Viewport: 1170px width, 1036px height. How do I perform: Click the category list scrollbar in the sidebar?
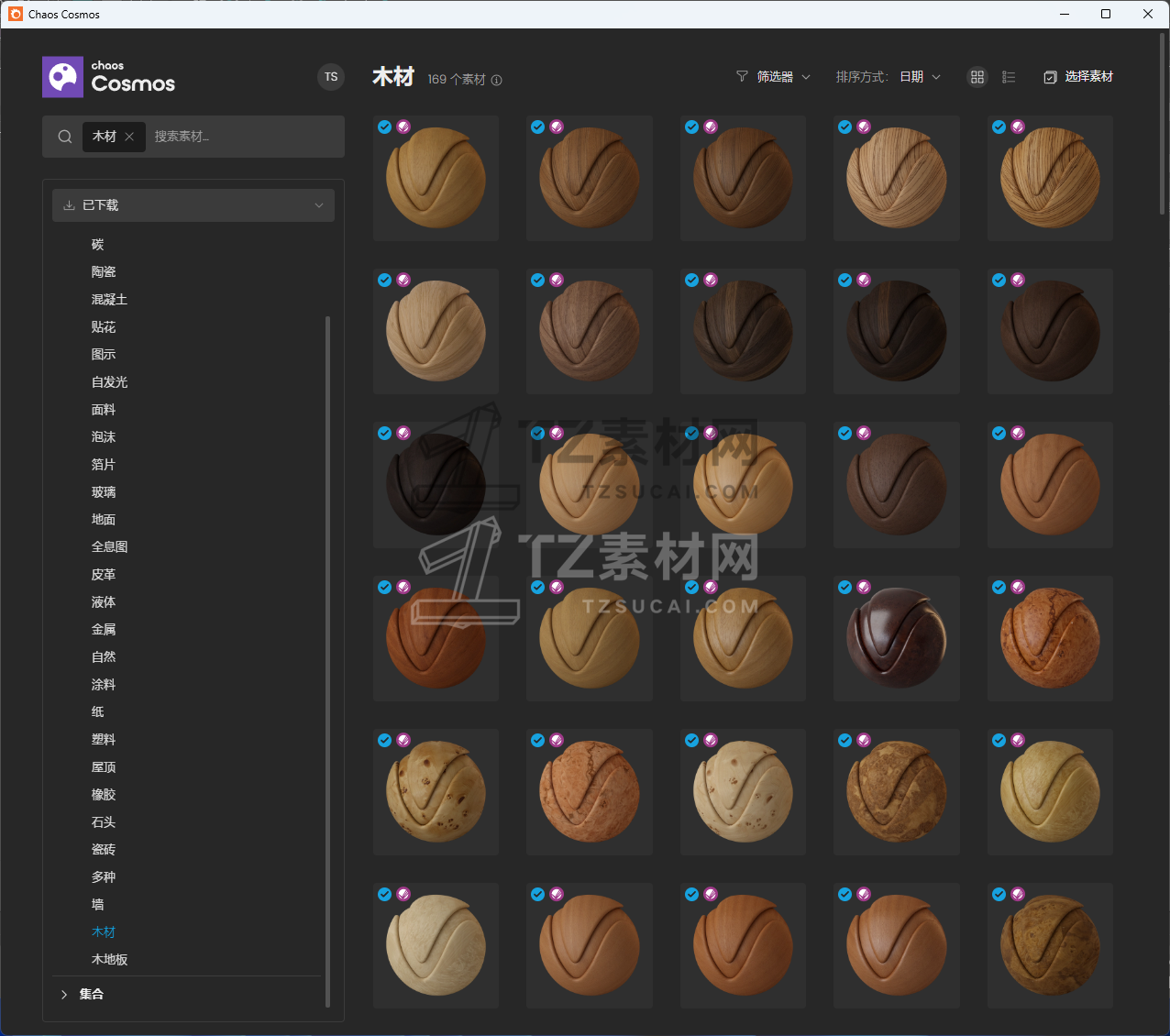pyautogui.click(x=327, y=661)
